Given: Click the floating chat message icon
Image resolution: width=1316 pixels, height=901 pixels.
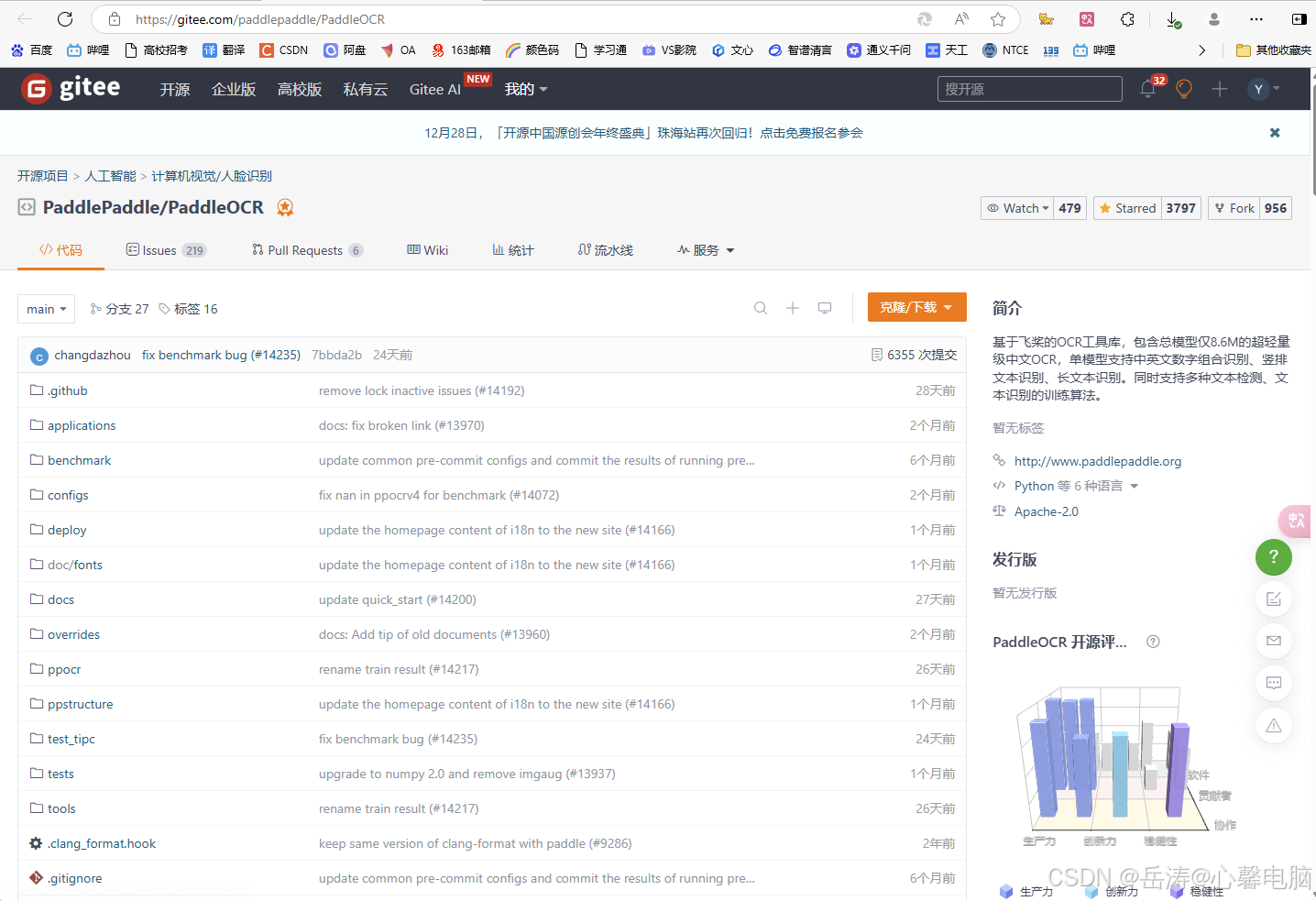Looking at the screenshot, I should tap(1274, 683).
